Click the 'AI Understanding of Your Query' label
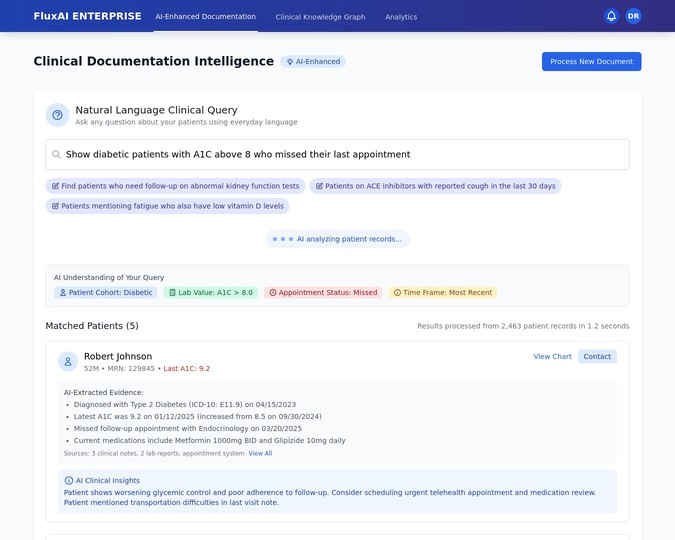 coord(109,277)
